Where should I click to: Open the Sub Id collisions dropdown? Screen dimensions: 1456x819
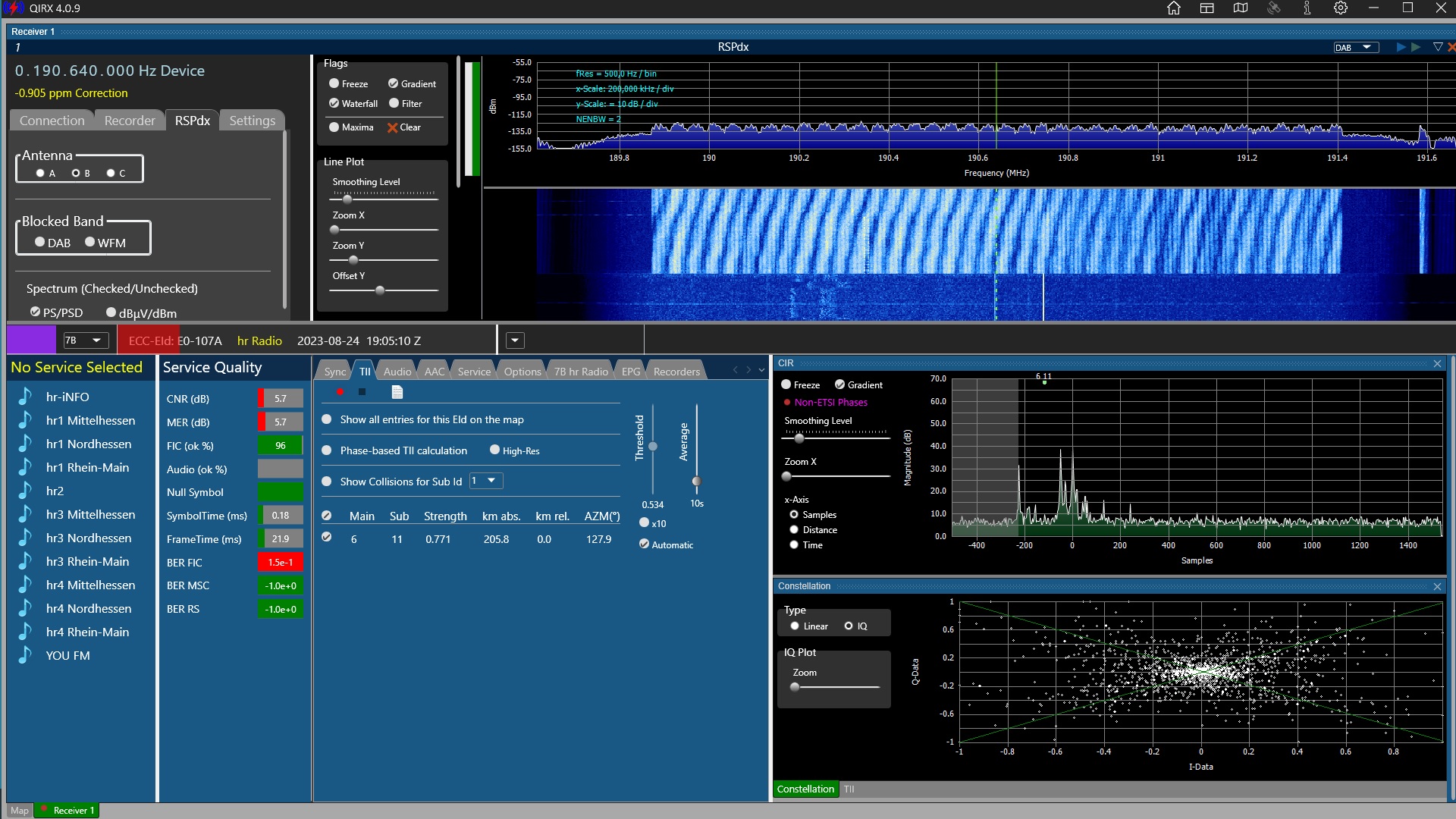click(x=485, y=481)
